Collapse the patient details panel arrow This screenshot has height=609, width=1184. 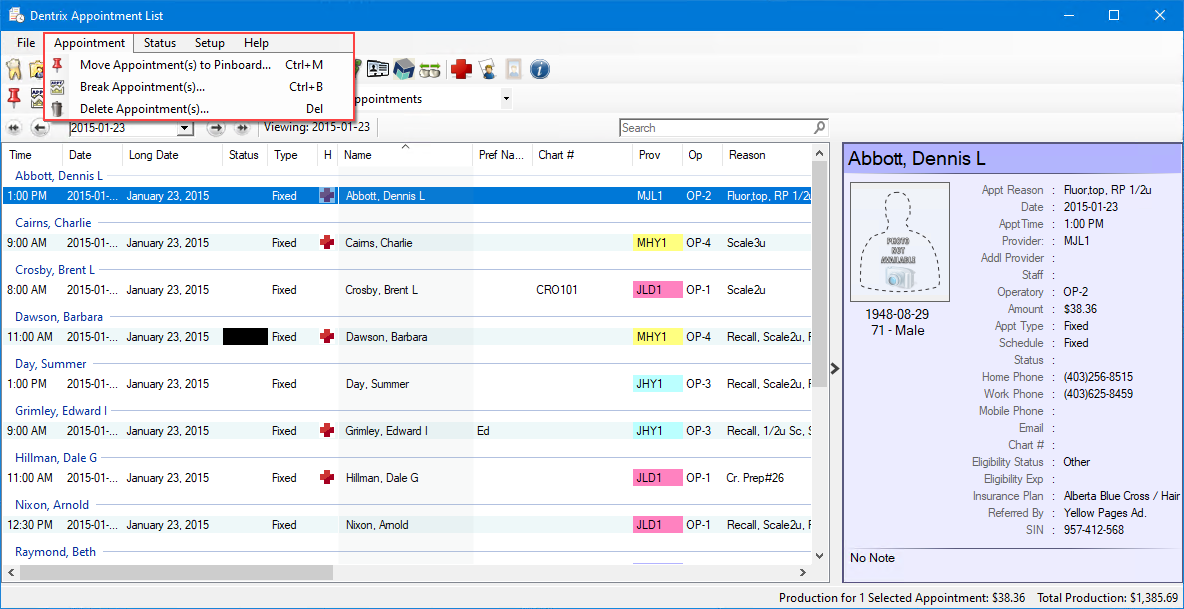click(835, 368)
